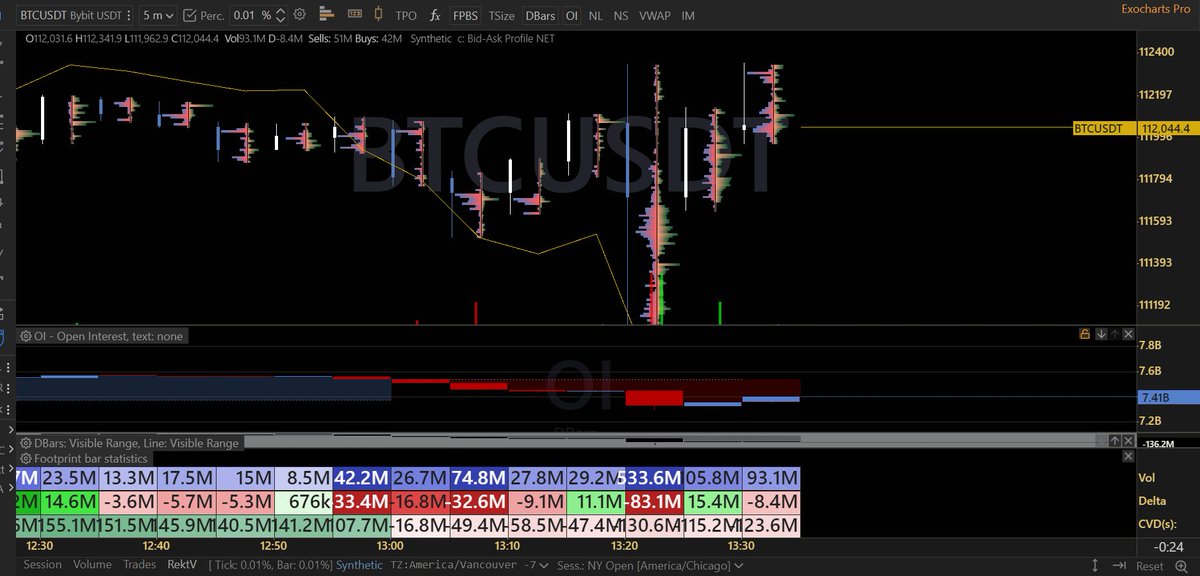Click the DBars: Visible Range panel title
This screenshot has height=576, width=1200.
coord(136,443)
